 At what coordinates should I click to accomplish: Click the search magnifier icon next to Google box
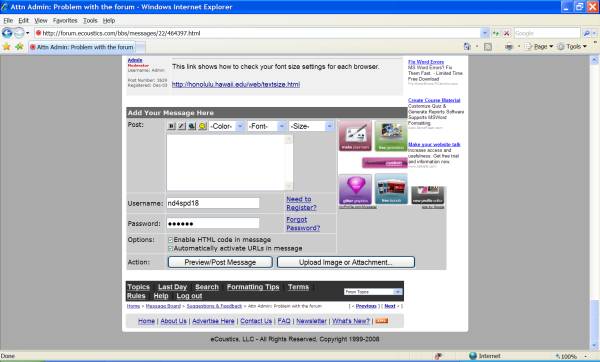587,33
